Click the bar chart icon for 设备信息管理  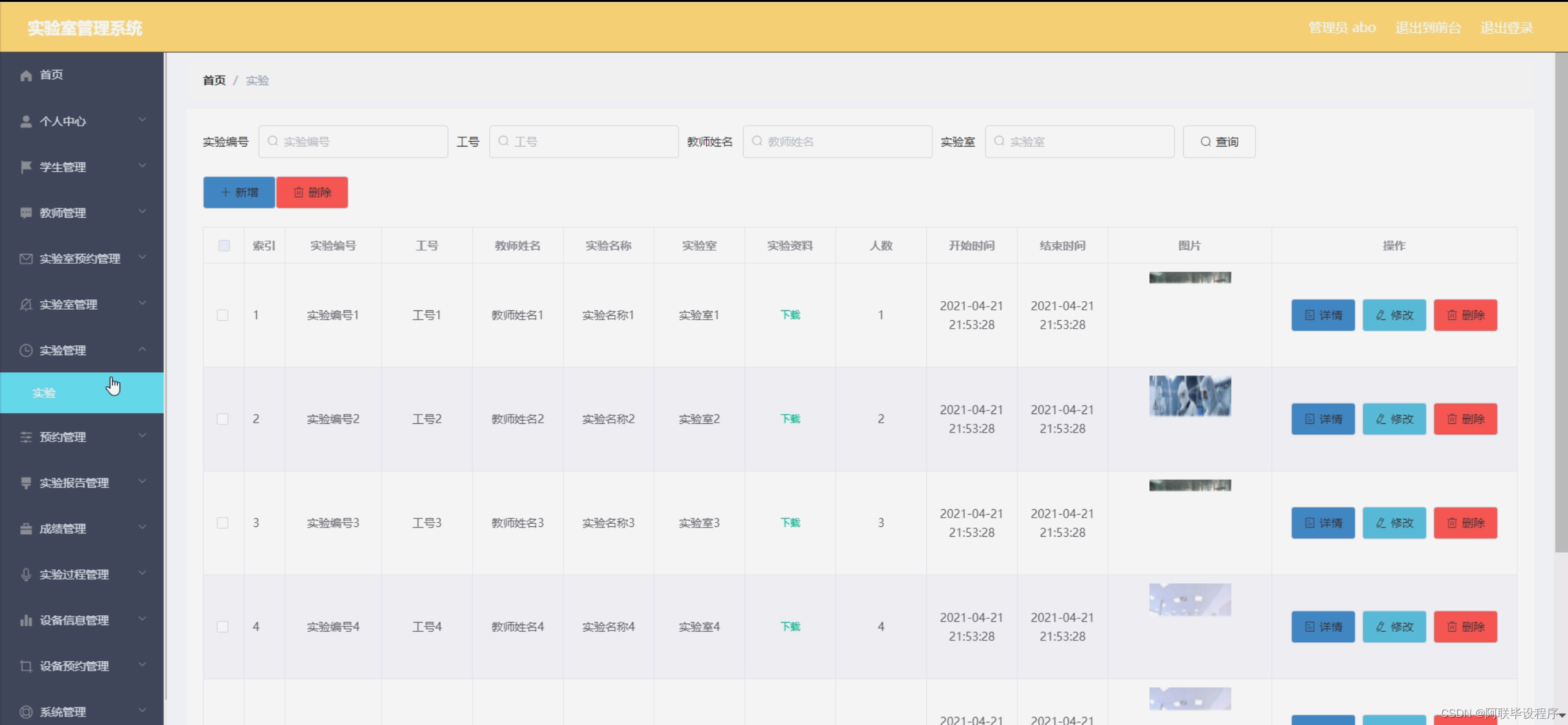(x=26, y=620)
